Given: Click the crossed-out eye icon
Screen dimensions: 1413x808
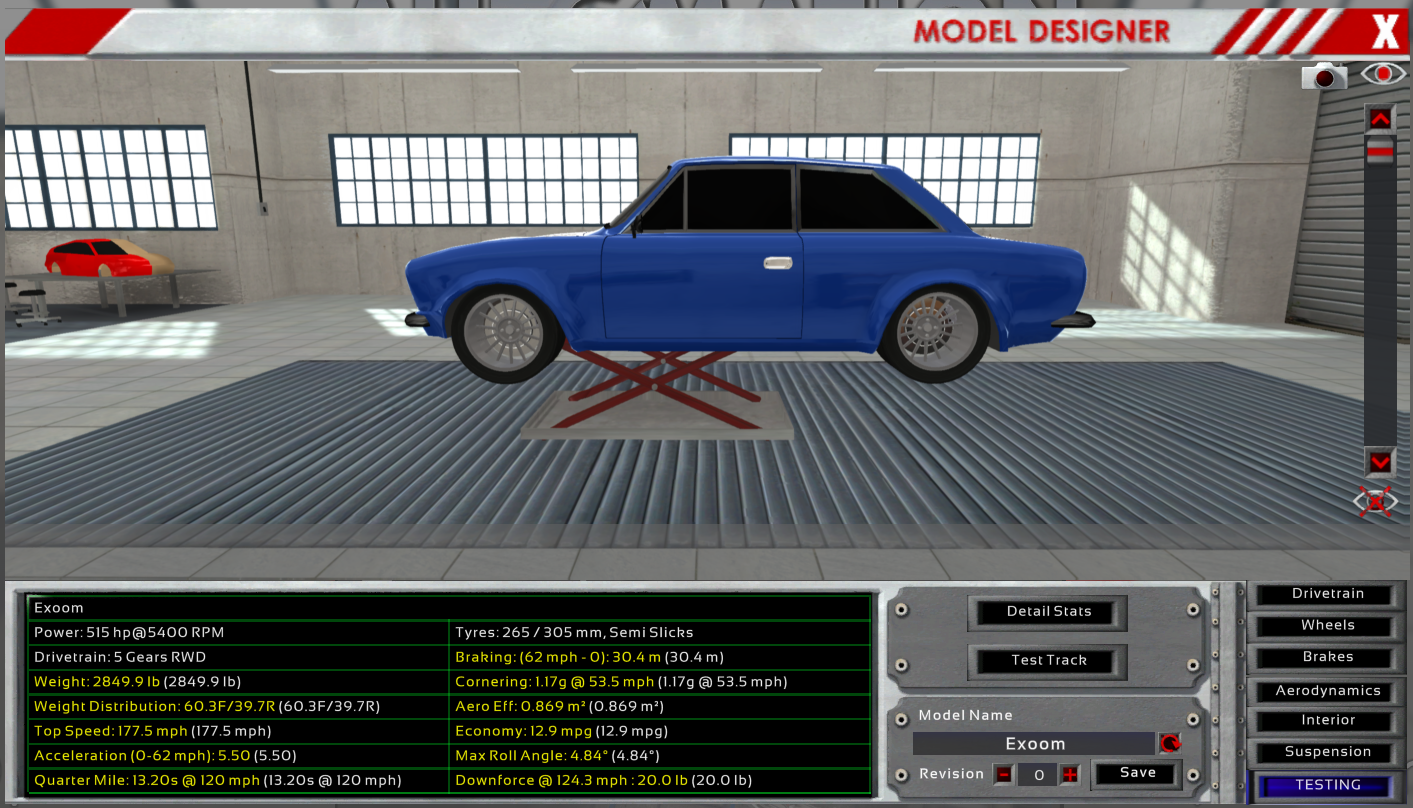Looking at the screenshot, I should [1376, 501].
